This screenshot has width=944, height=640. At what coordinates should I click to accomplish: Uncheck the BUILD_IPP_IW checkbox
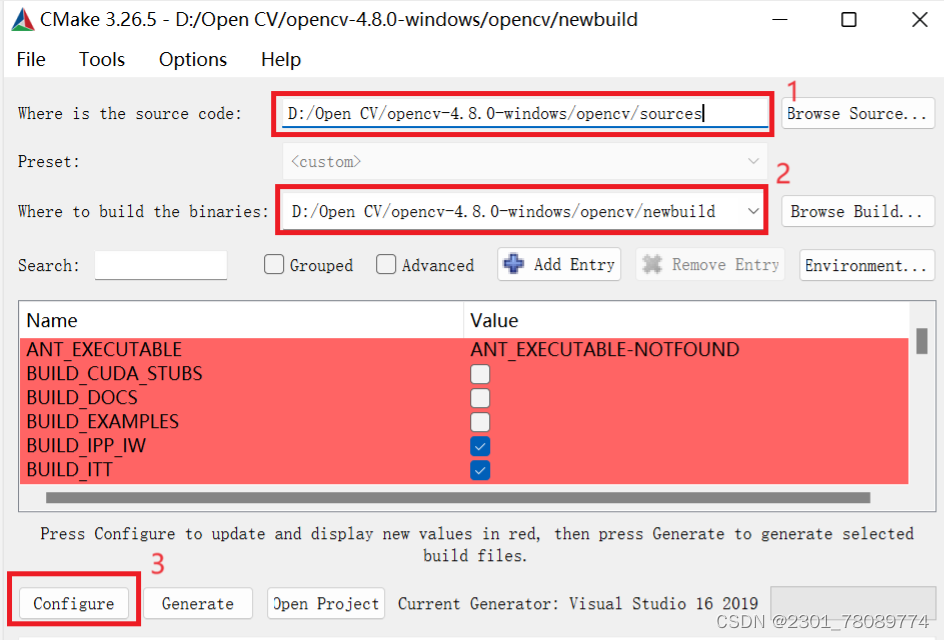[x=480, y=445]
